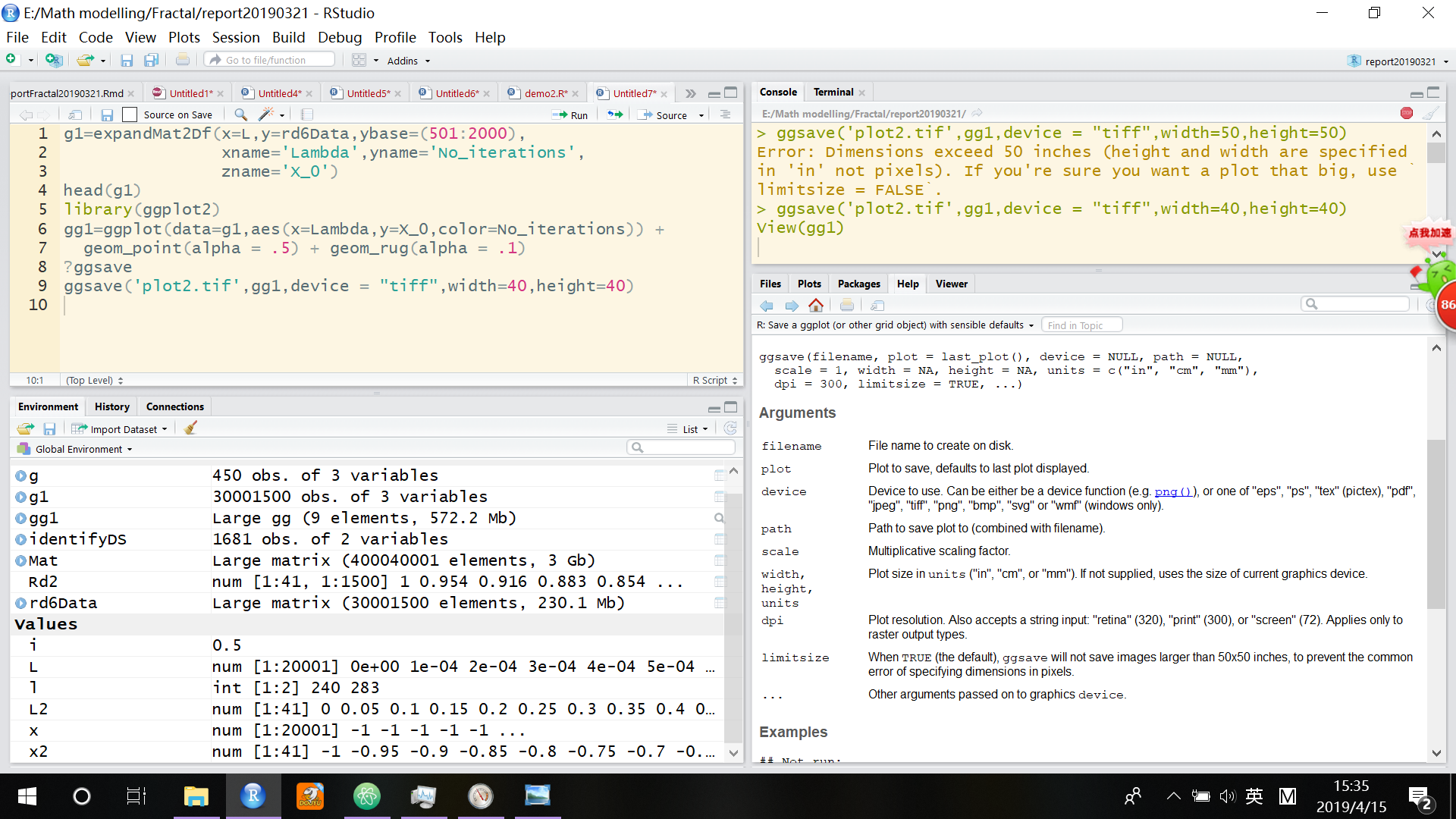This screenshot has height=819, width=1456.
Task: Click the Help search field
Action: (1355, 304)
